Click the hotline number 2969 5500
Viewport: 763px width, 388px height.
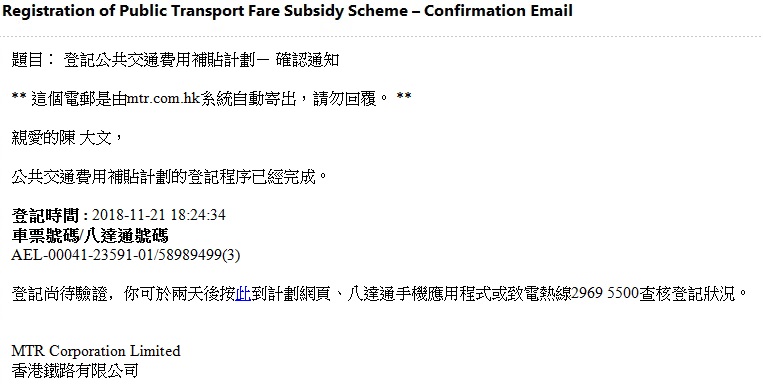pos(605,294)
